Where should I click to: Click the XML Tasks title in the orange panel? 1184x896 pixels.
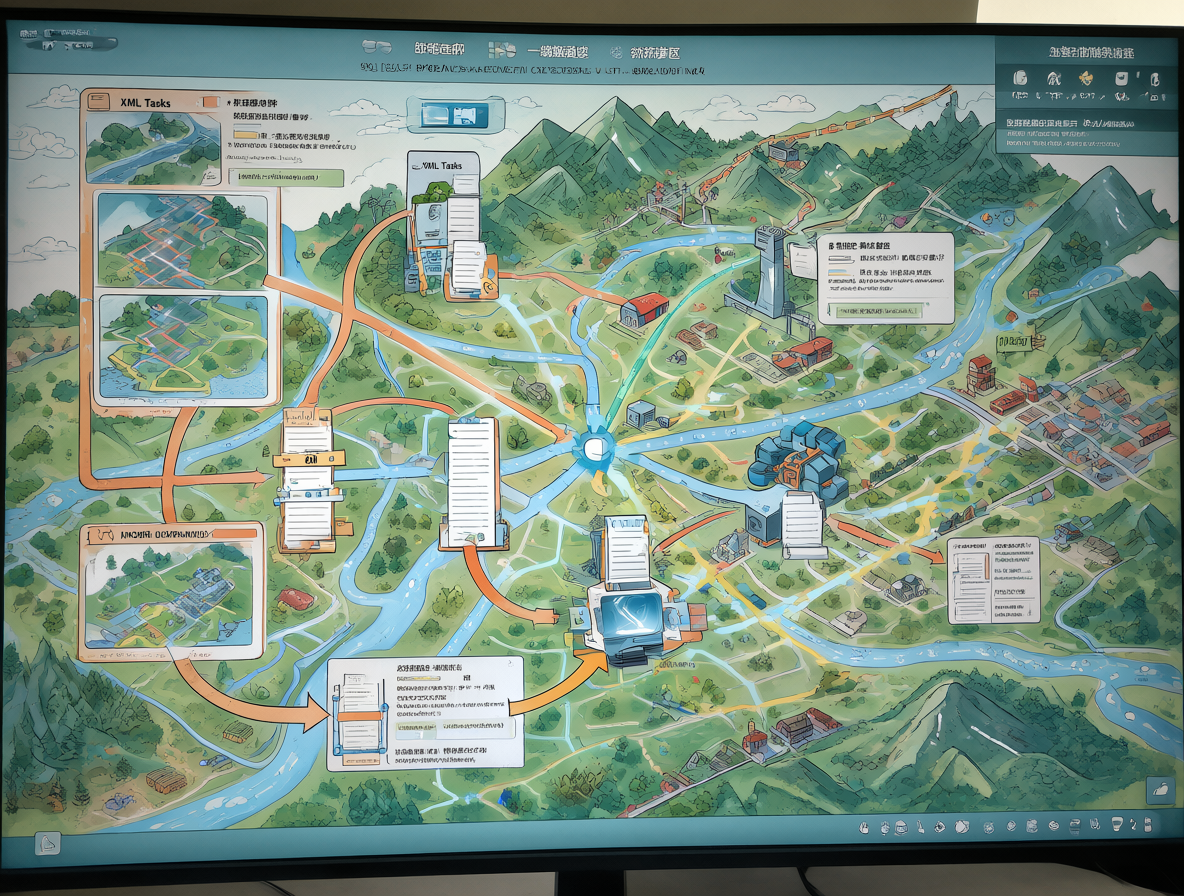(x=145, y=103)
